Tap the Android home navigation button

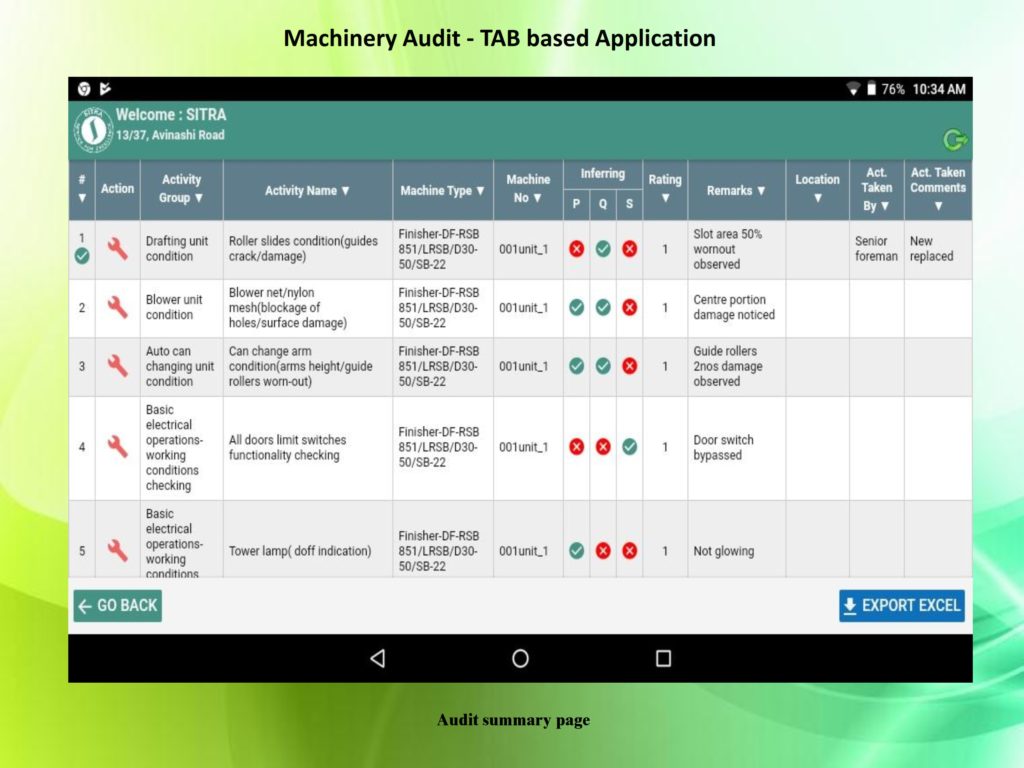[x=520, y=658]
